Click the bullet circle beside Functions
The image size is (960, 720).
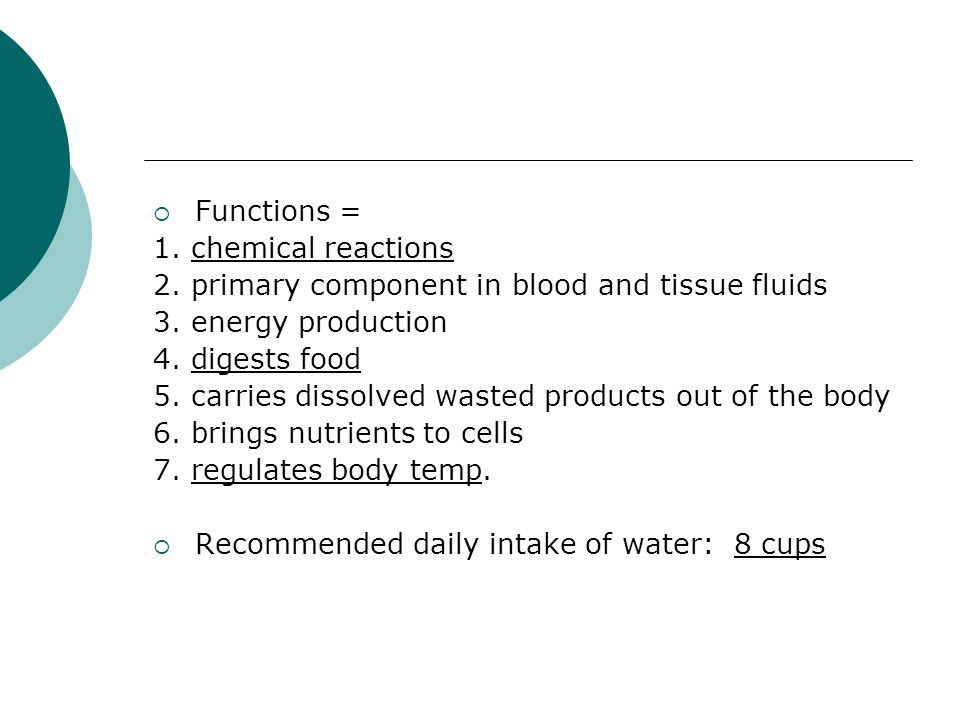162,214
